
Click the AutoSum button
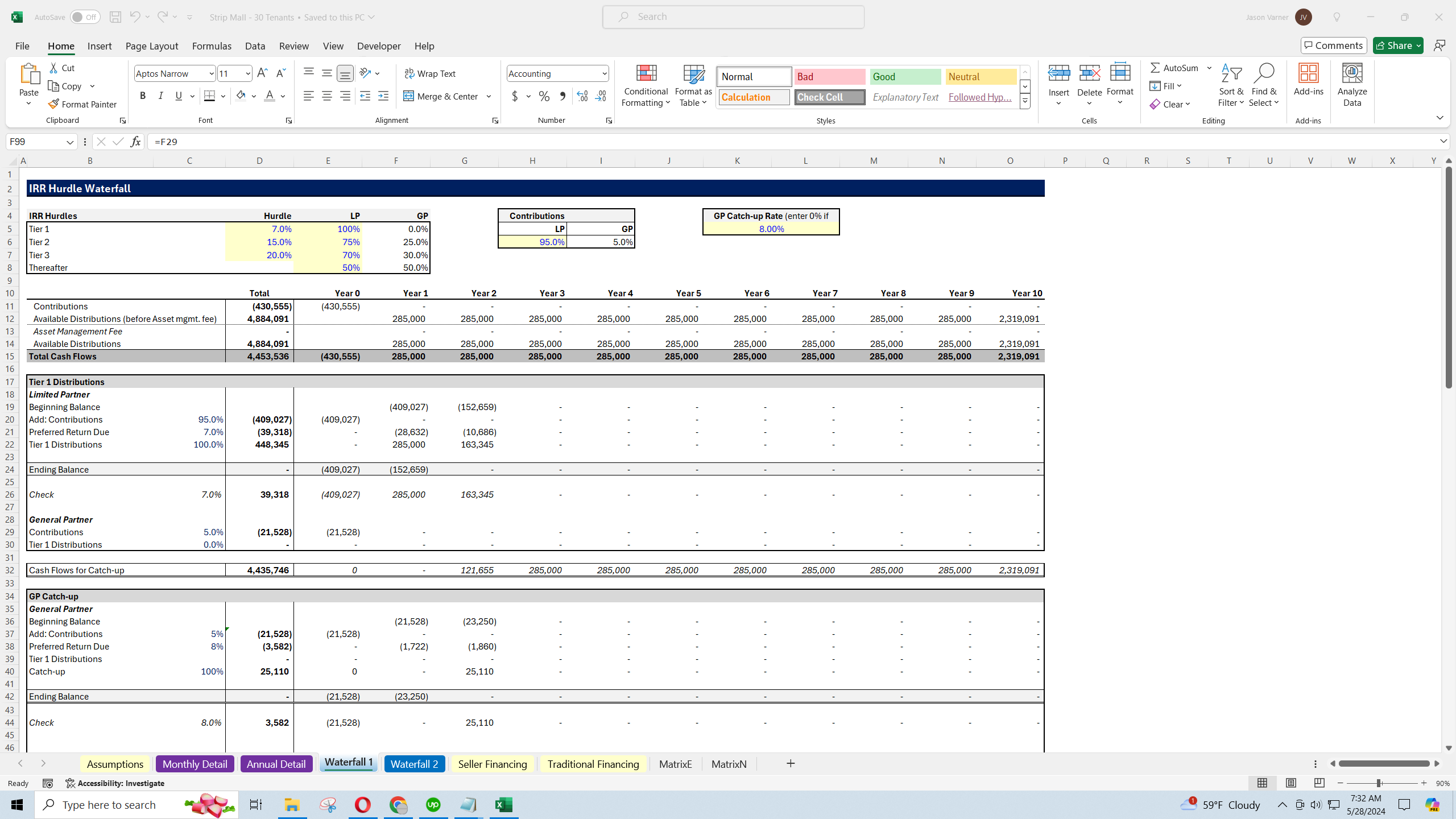click(x=1174, y=68)
